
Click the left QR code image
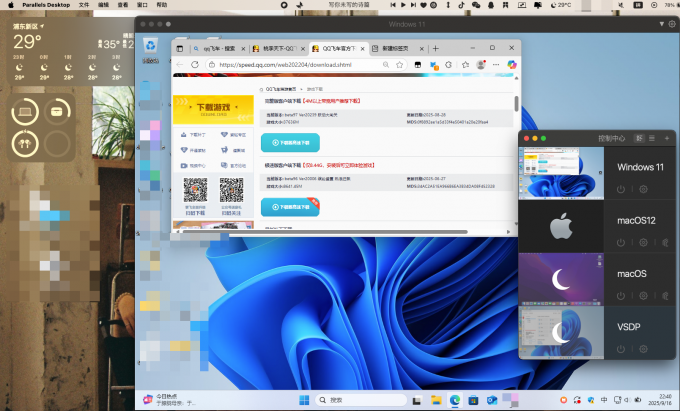(195, 190)
